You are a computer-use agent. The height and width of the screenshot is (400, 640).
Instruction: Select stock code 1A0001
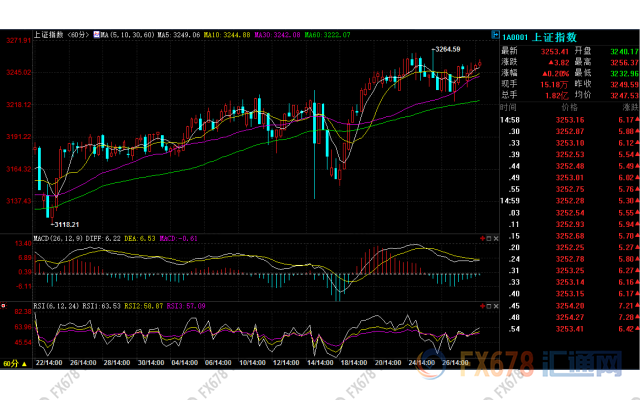point(515,35)
